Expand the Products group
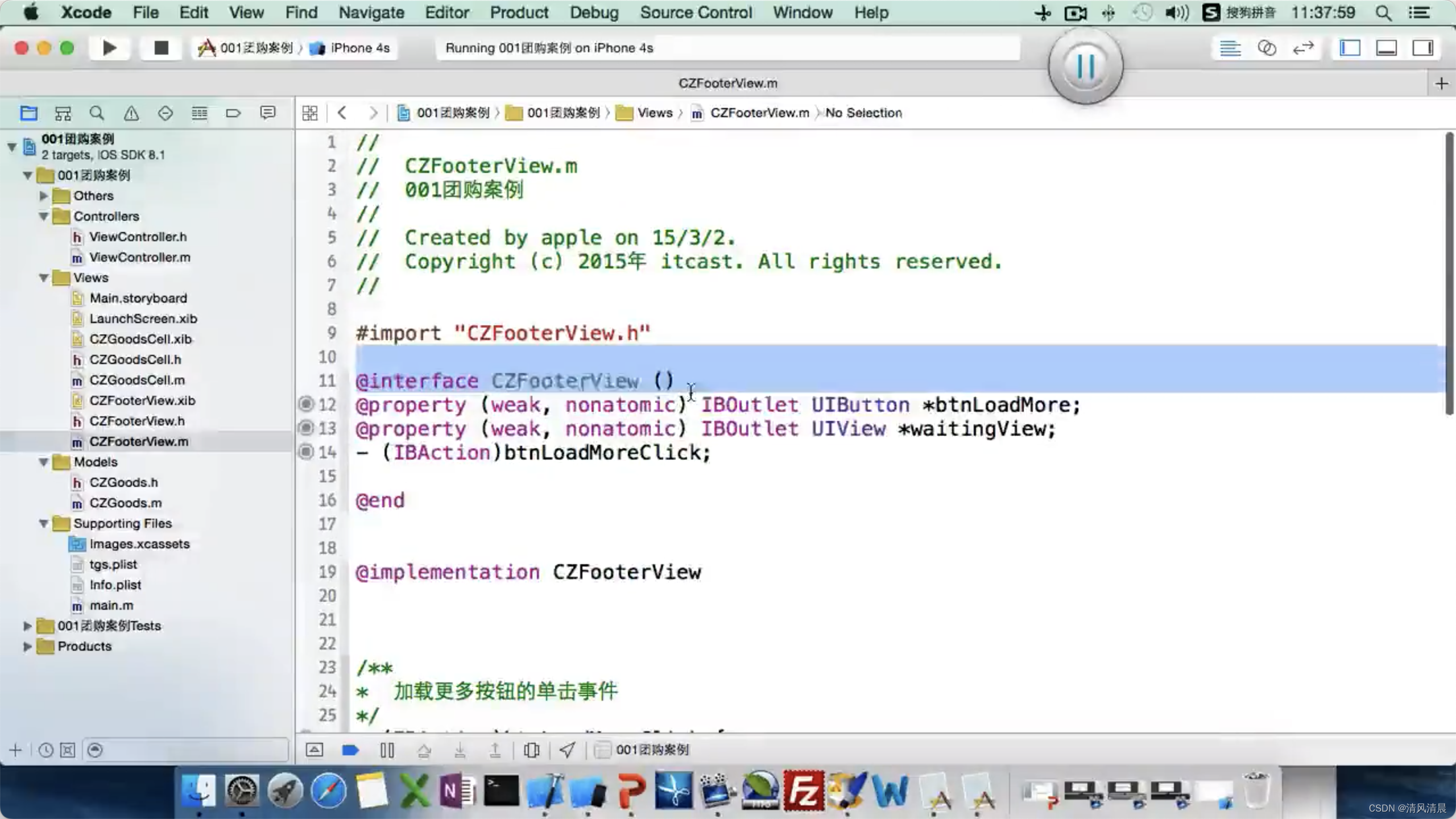This screenshot has width=1456, height=819. tap(27, 646)
